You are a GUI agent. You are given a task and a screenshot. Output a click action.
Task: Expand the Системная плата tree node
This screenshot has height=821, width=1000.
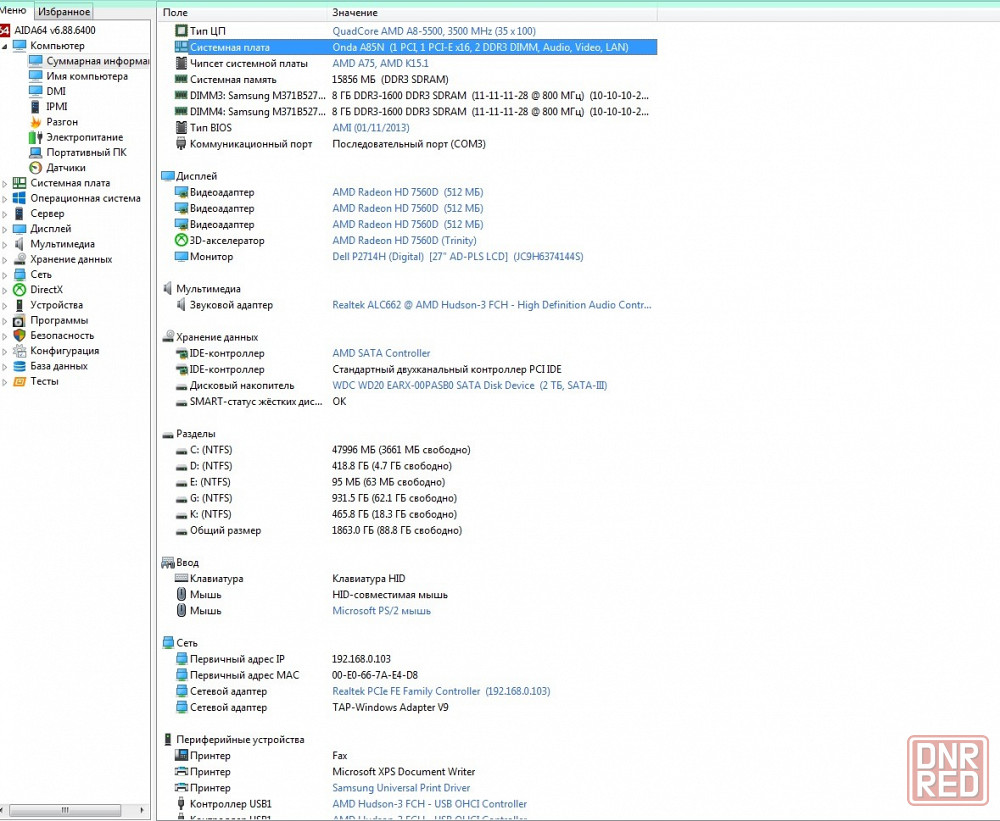(5, 184)
